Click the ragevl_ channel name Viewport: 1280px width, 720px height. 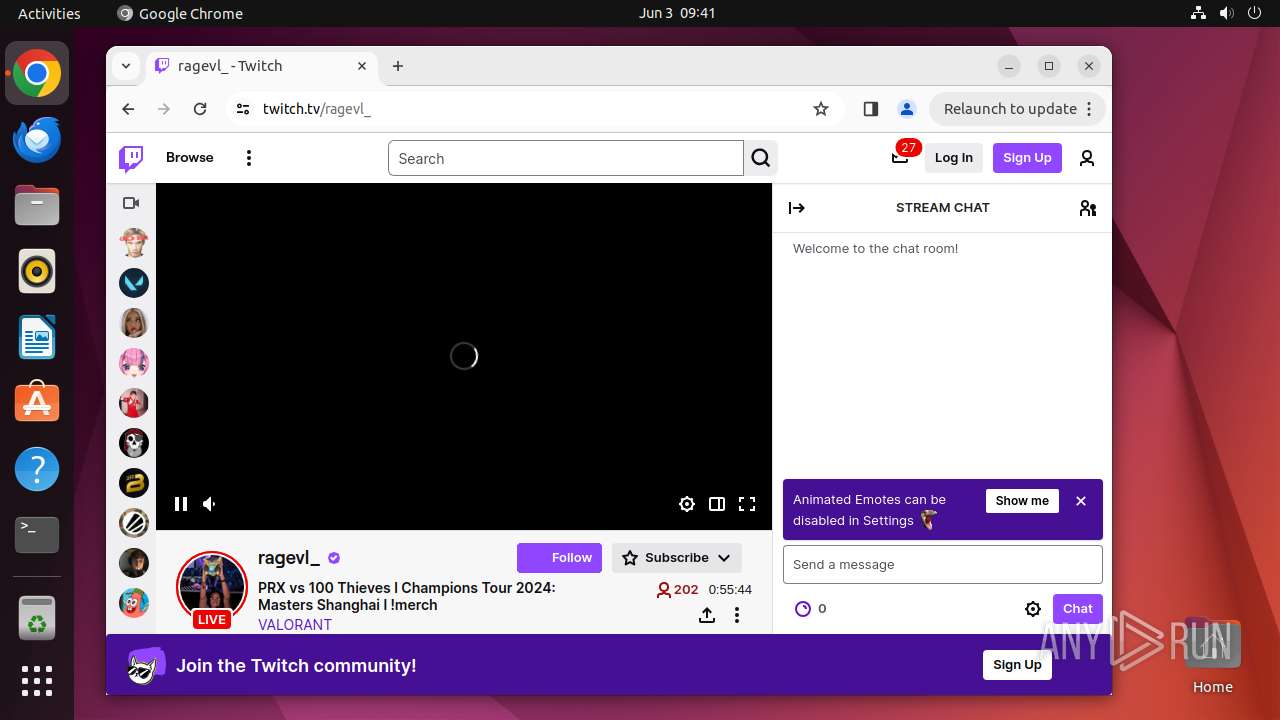tap(289, 558)
